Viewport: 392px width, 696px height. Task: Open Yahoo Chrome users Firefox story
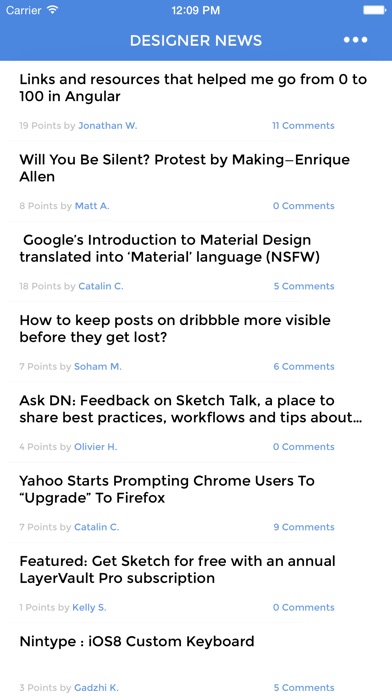(167, 490)
